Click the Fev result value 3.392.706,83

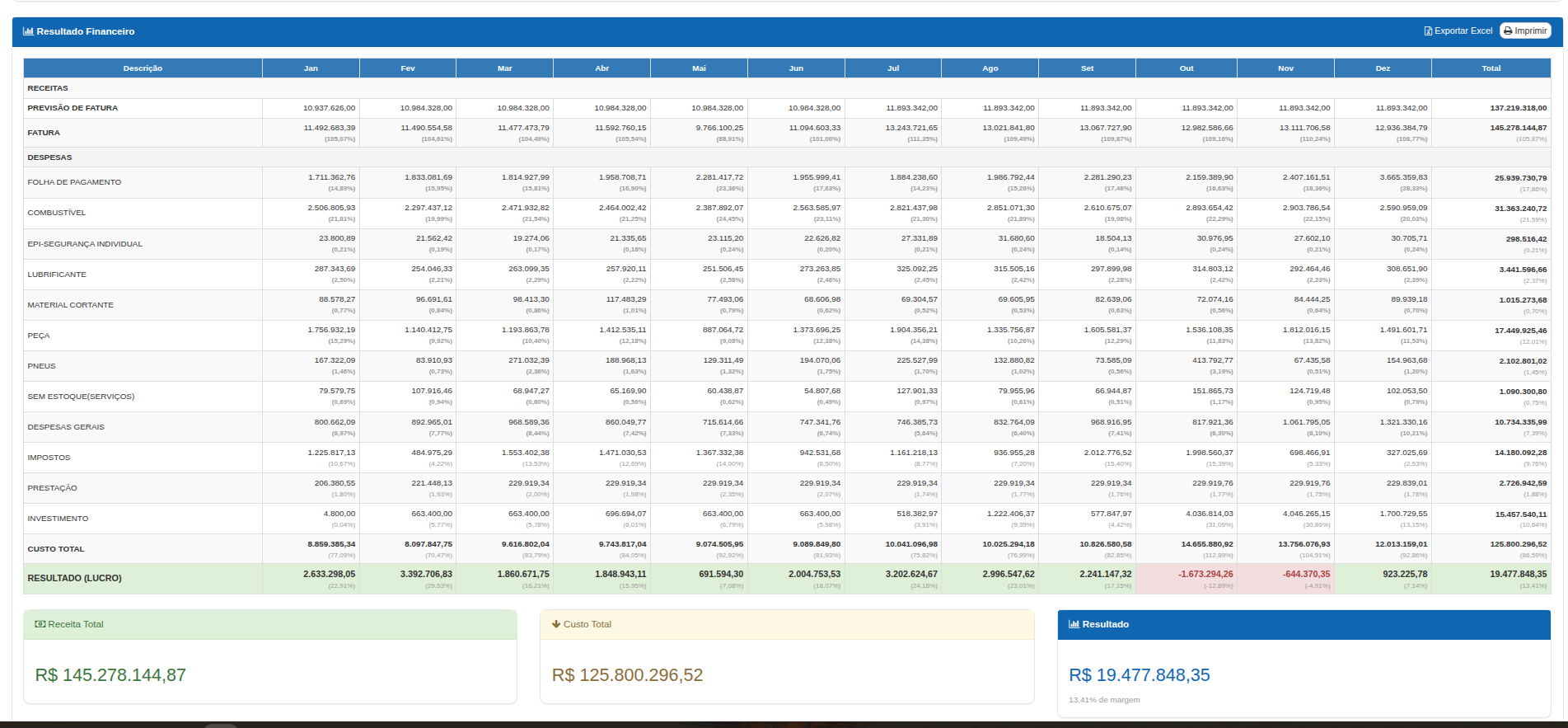click(426, 574)
